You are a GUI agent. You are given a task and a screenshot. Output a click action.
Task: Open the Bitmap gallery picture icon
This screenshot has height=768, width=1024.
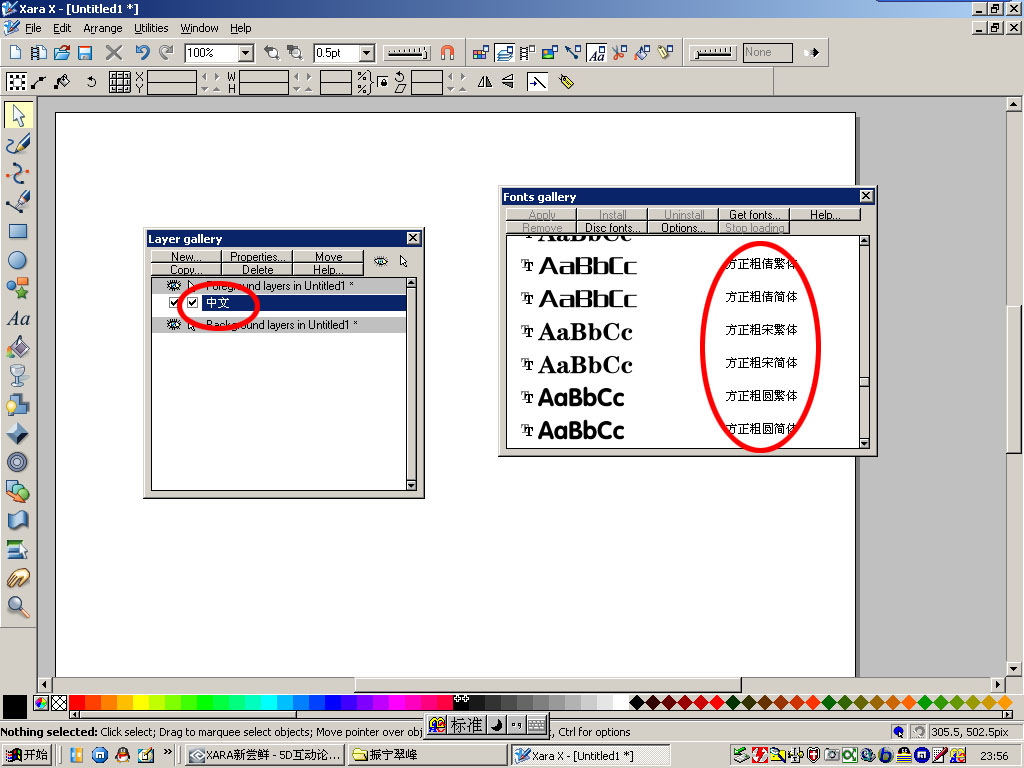point(550,53)
